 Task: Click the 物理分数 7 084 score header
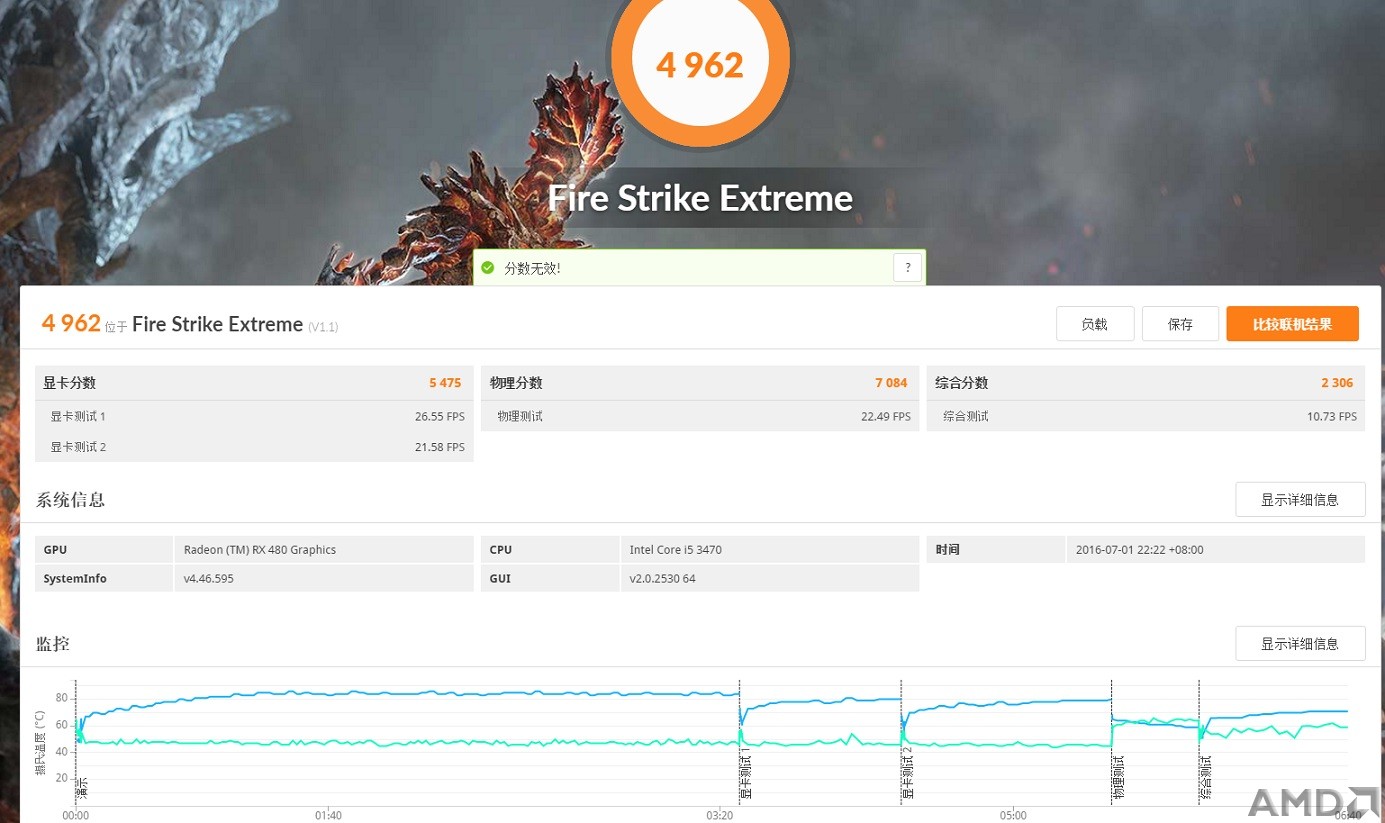click(x=700, y=383)
